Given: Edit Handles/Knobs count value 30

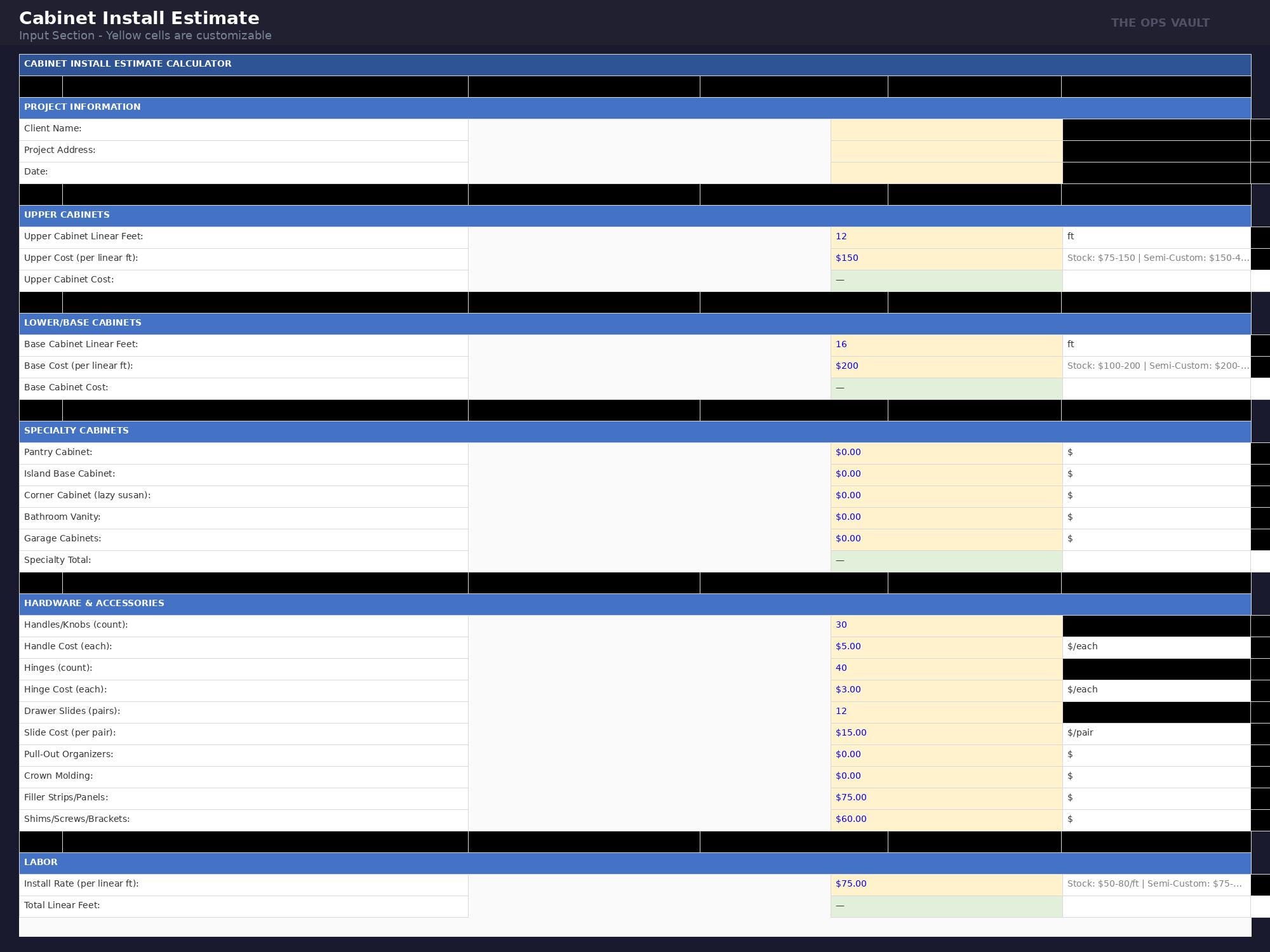Looking at the screenshot, I should pyautogui.click(x=946, y=626).
